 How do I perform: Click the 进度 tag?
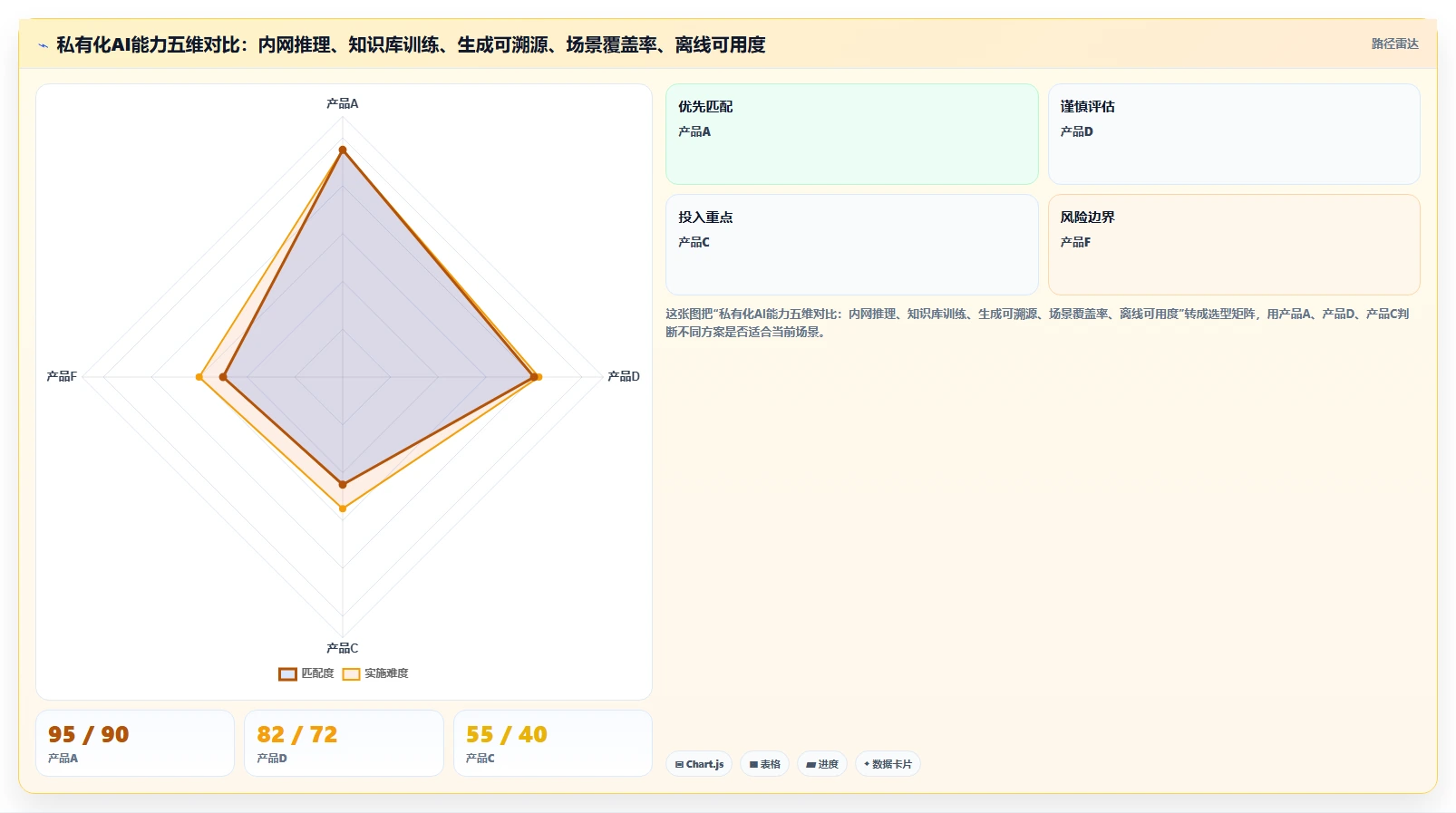coord(822,764)
